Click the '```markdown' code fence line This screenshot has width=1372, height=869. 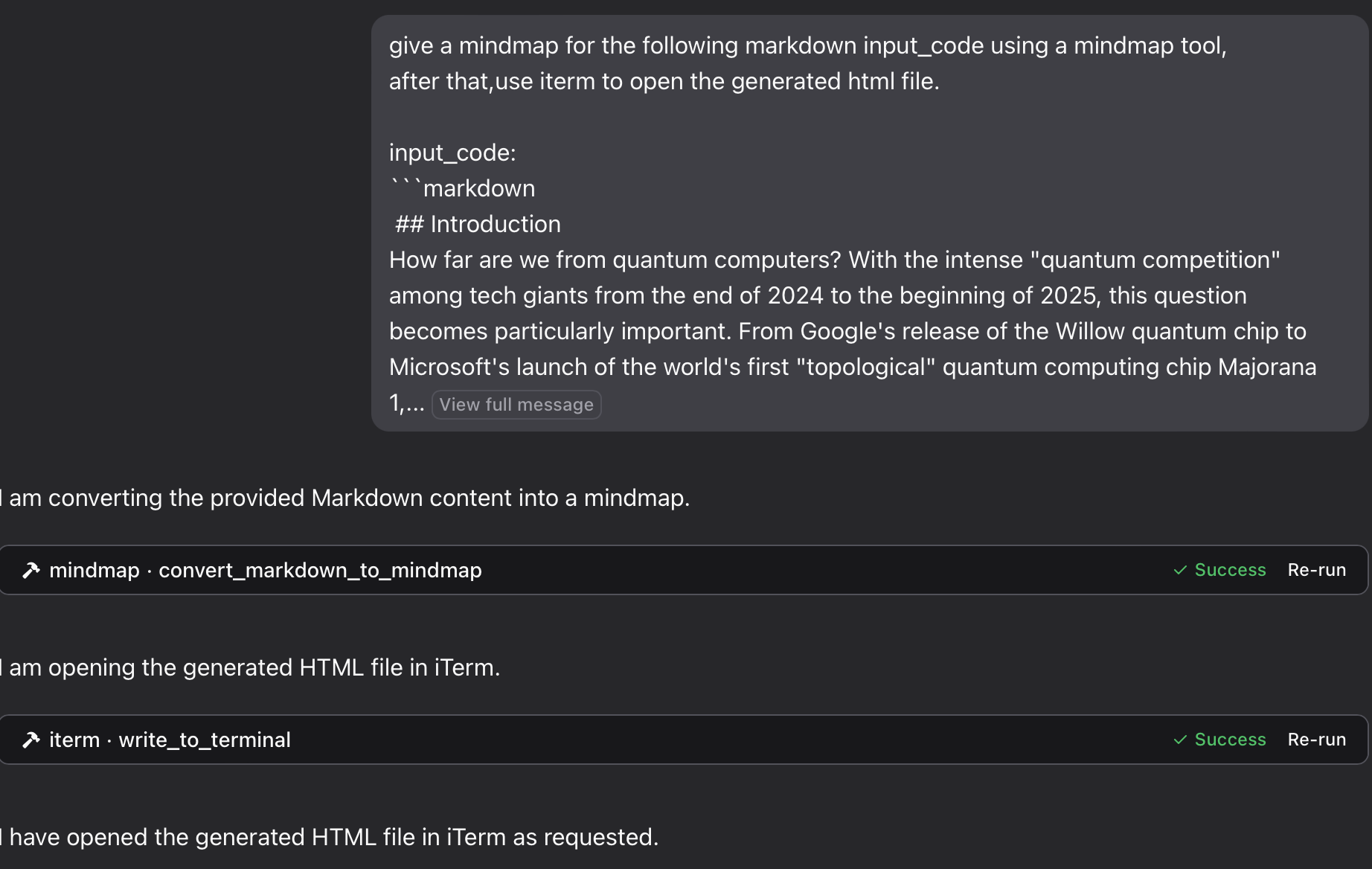(462, 188)
